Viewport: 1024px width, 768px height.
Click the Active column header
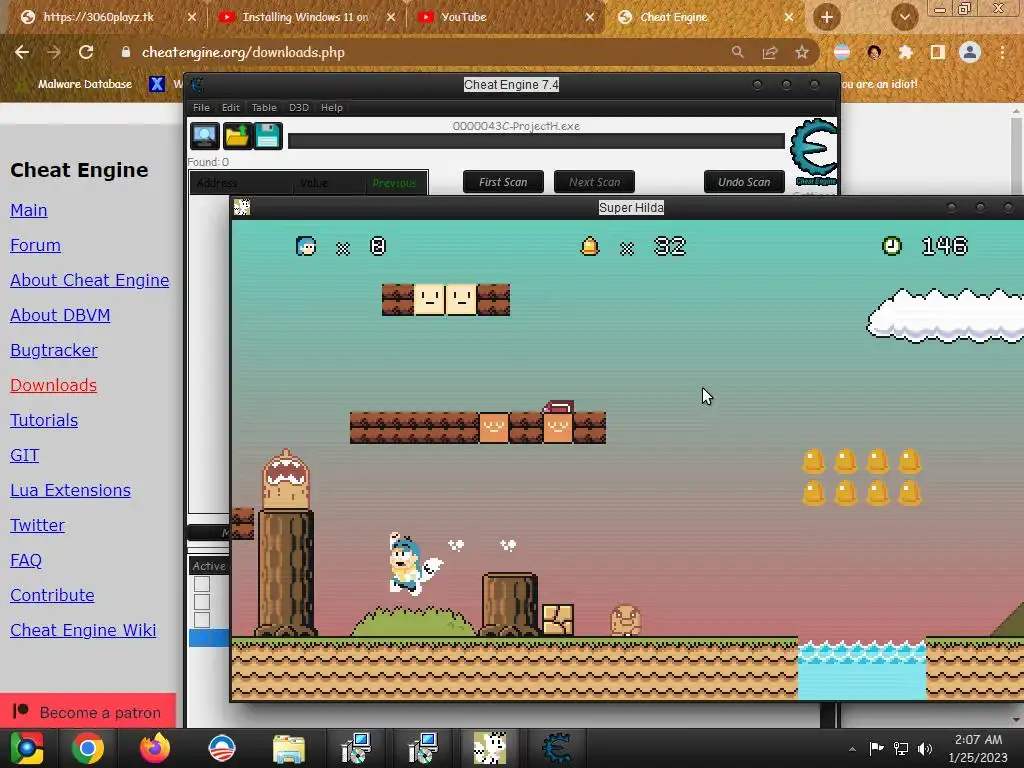(x=209, y=566)
